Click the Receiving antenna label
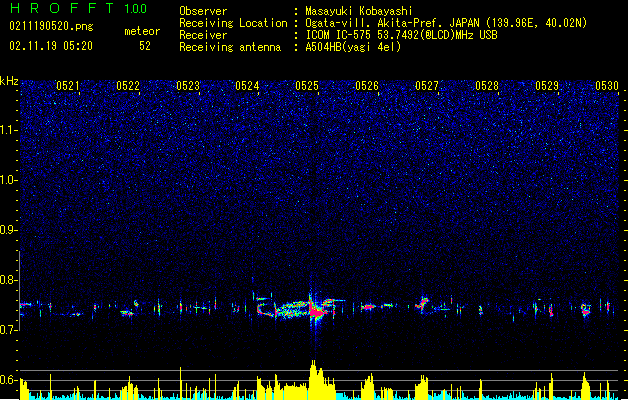 click(x=230, y=47)
